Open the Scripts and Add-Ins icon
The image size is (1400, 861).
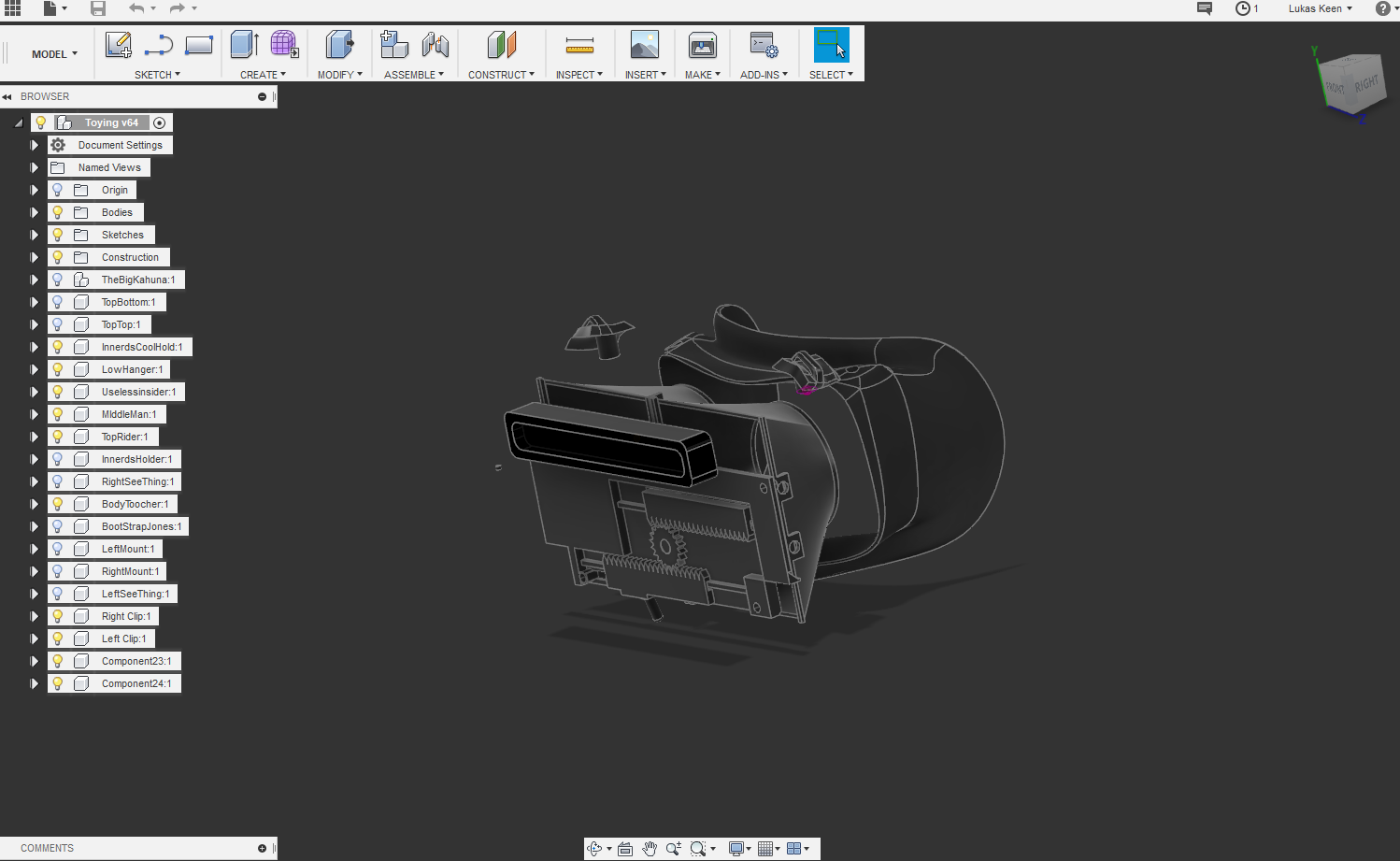(764, 45)
